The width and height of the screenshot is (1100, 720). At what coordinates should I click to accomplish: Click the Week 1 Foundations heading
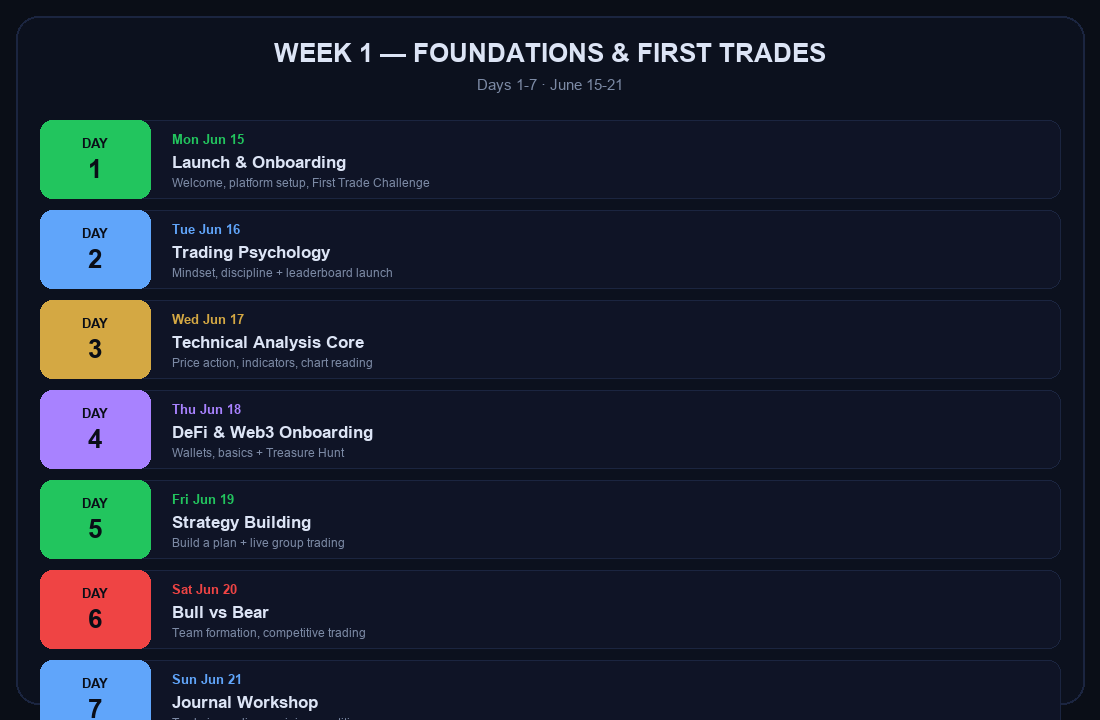click(x=550, y=53)
